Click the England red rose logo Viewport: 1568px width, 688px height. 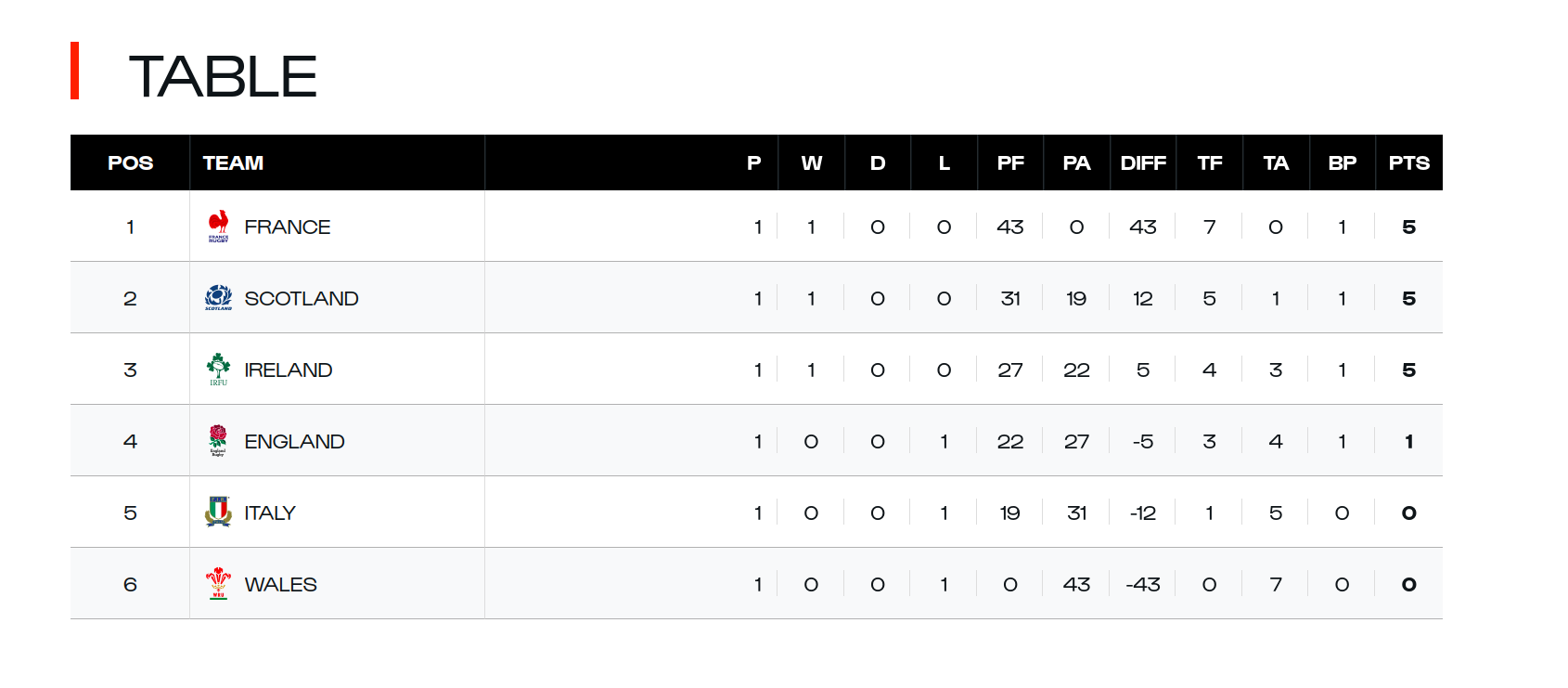tap(218, 441)
